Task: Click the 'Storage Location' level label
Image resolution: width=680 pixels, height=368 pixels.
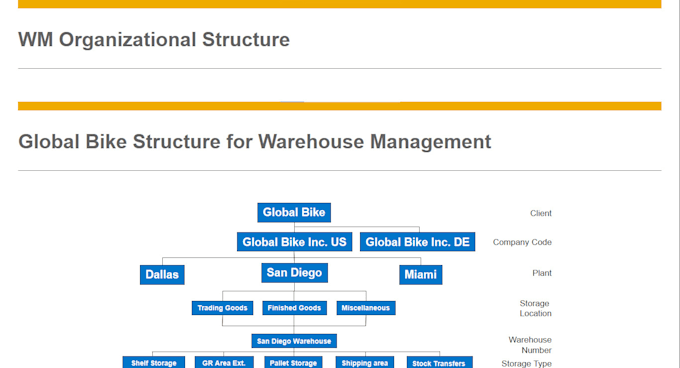Action: (x=536, y=309)
